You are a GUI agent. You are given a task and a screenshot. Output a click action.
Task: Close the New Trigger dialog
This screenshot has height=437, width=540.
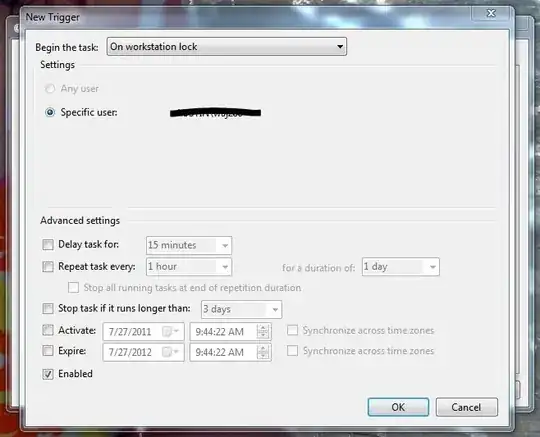coord(491,13)
